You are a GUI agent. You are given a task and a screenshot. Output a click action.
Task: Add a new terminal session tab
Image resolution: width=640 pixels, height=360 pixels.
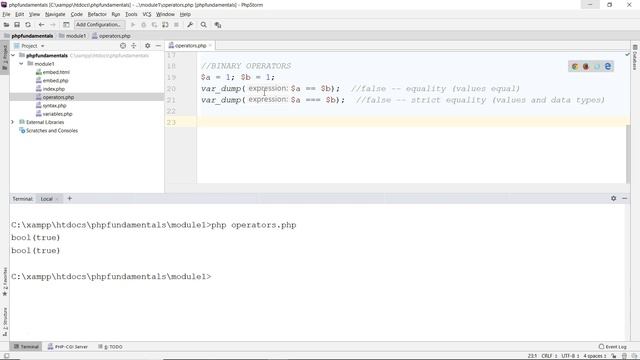(69, 198)
